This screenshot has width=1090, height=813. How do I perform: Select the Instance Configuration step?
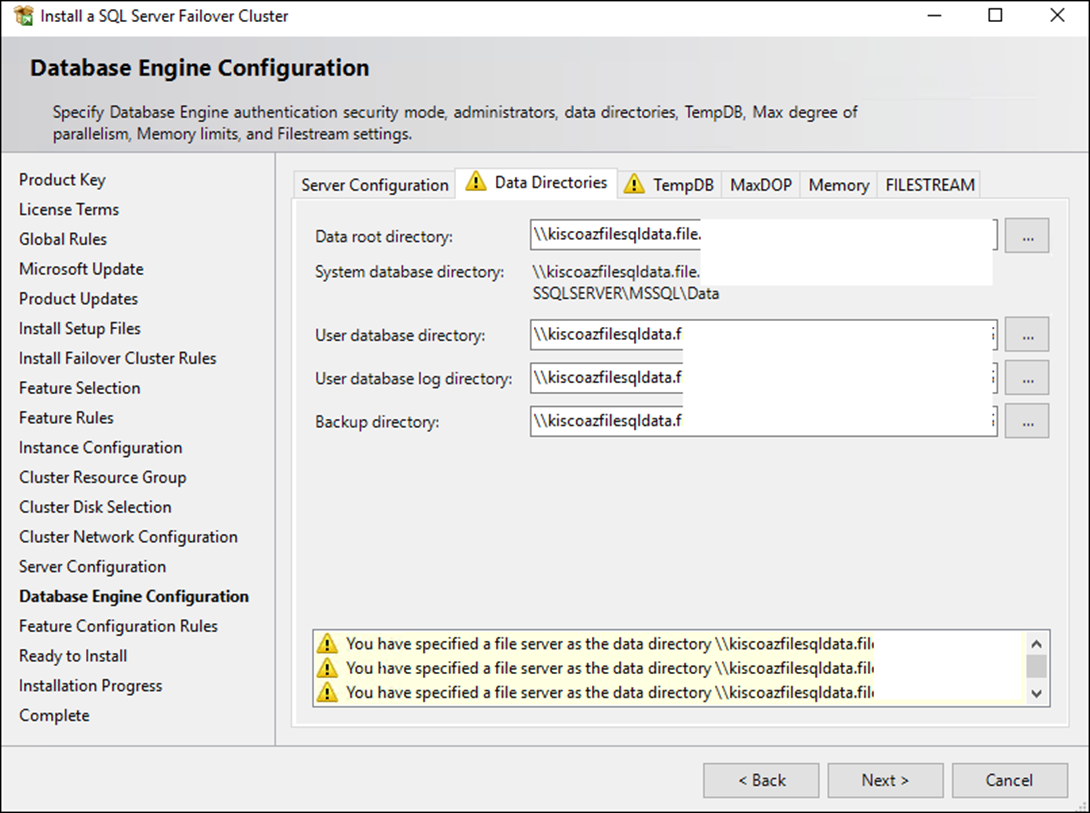coord(101,447)
